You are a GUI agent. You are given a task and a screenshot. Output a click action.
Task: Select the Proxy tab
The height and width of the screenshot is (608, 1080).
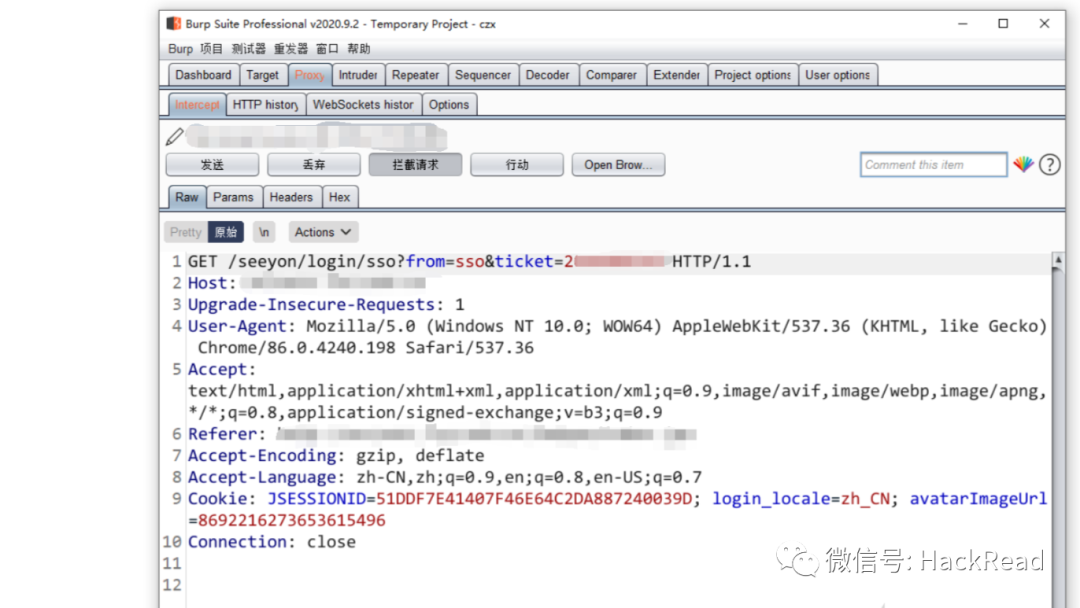tap(309, 75)
